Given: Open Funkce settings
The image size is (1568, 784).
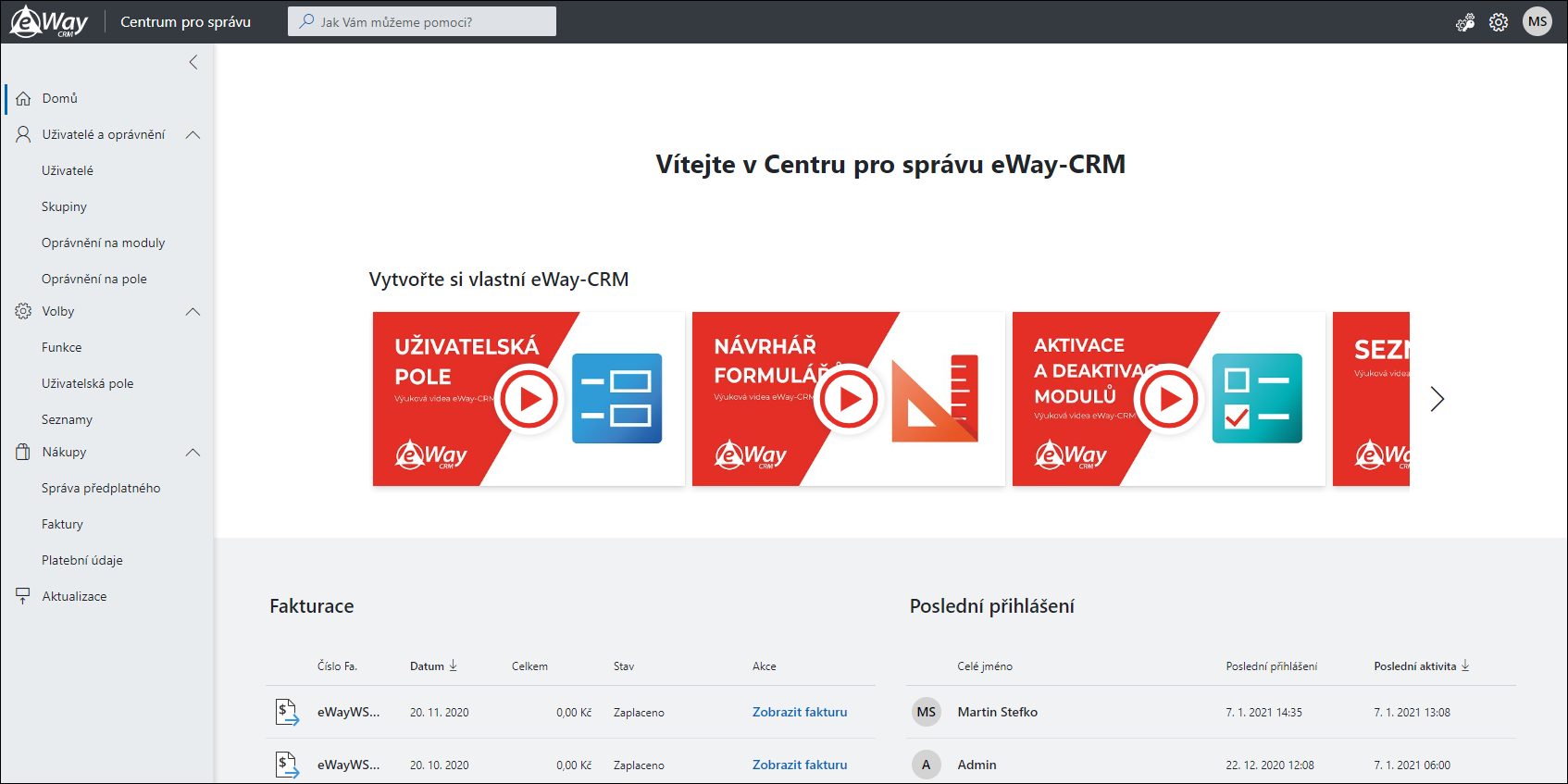Looking at the screenshot, I should (x=62, y=347).
